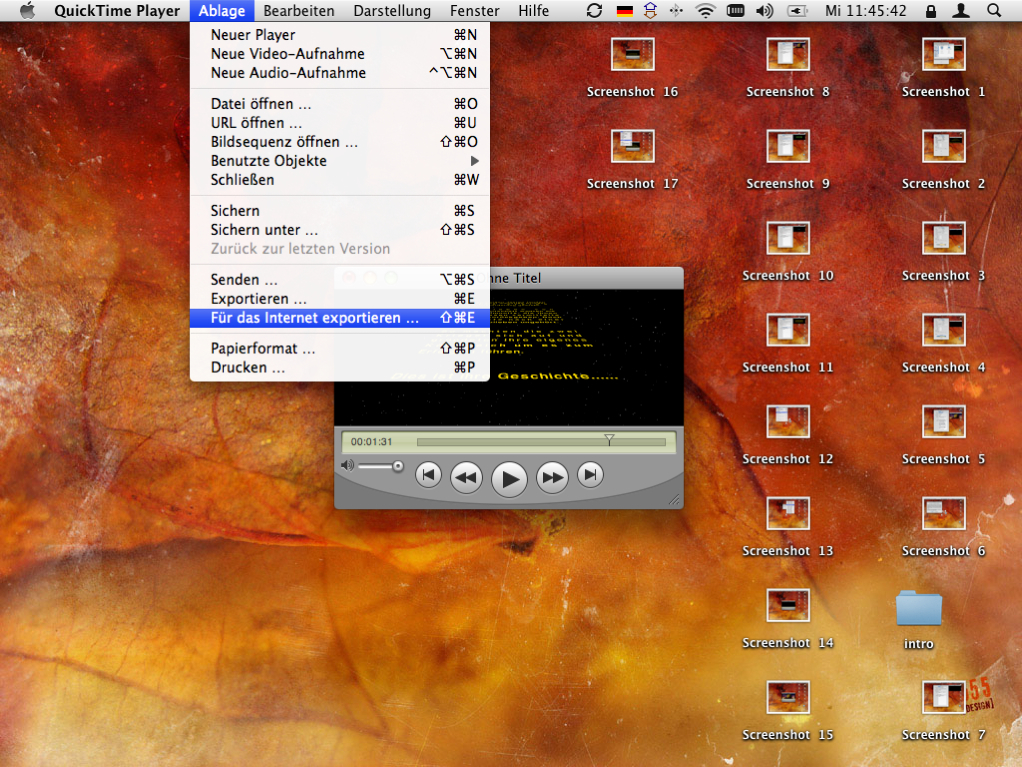Screen dimensions: 1022x767
Task: Choose Neue Video-Aufnahme
Action: pyautogui.click(x=340, y=53)
